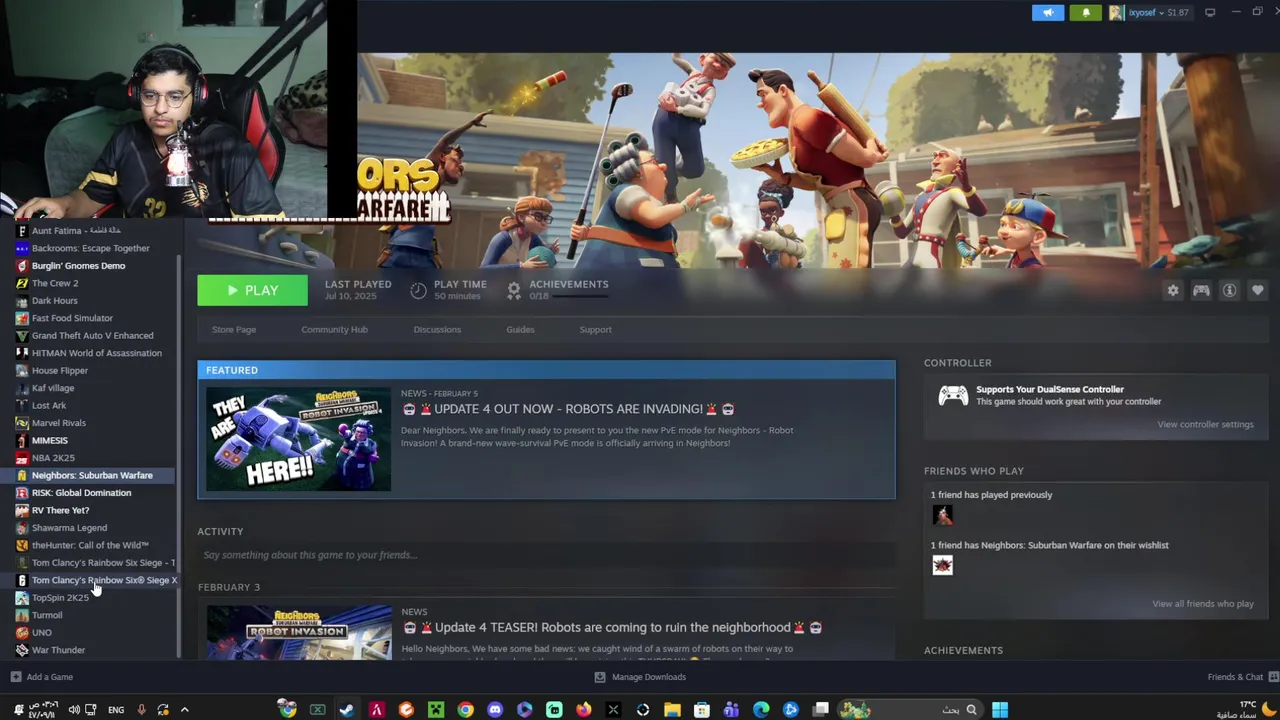The width and height of the screenshot is (1280, 720).
Task: Open the Store Page tab
Action: 234,329
